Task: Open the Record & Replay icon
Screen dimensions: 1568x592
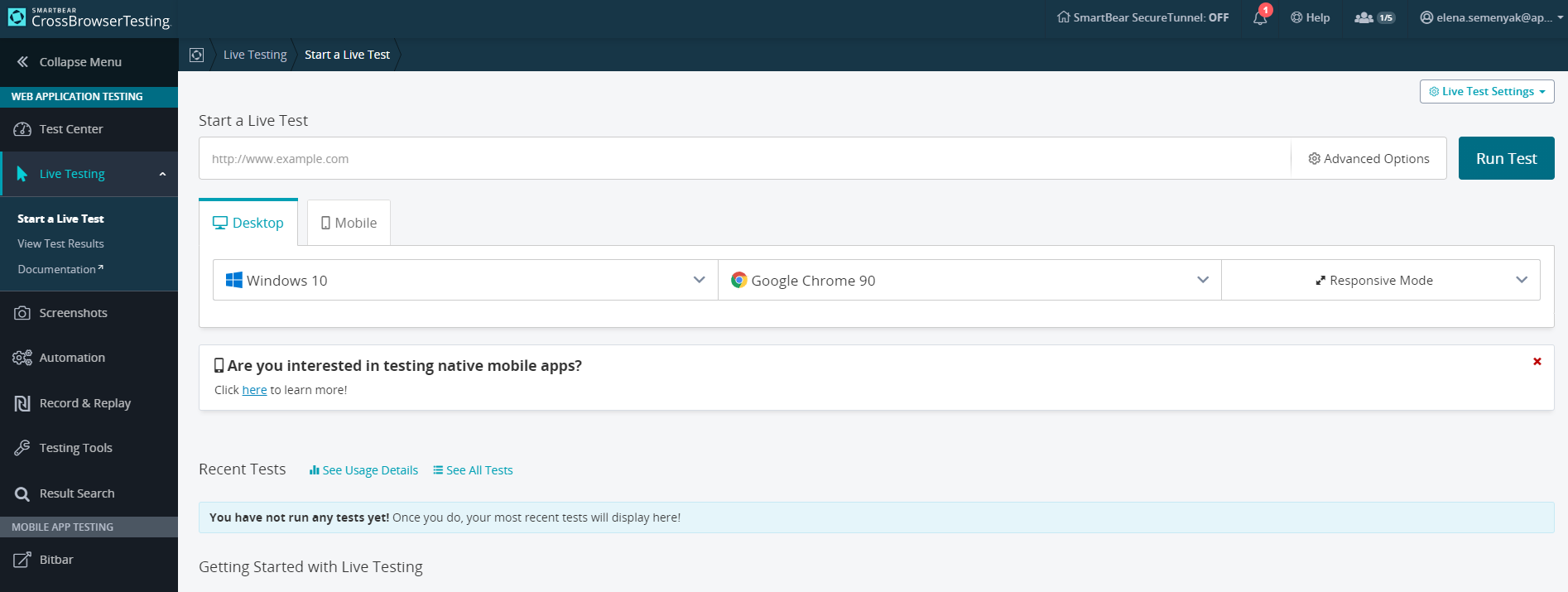Action: tap(22, 403)
